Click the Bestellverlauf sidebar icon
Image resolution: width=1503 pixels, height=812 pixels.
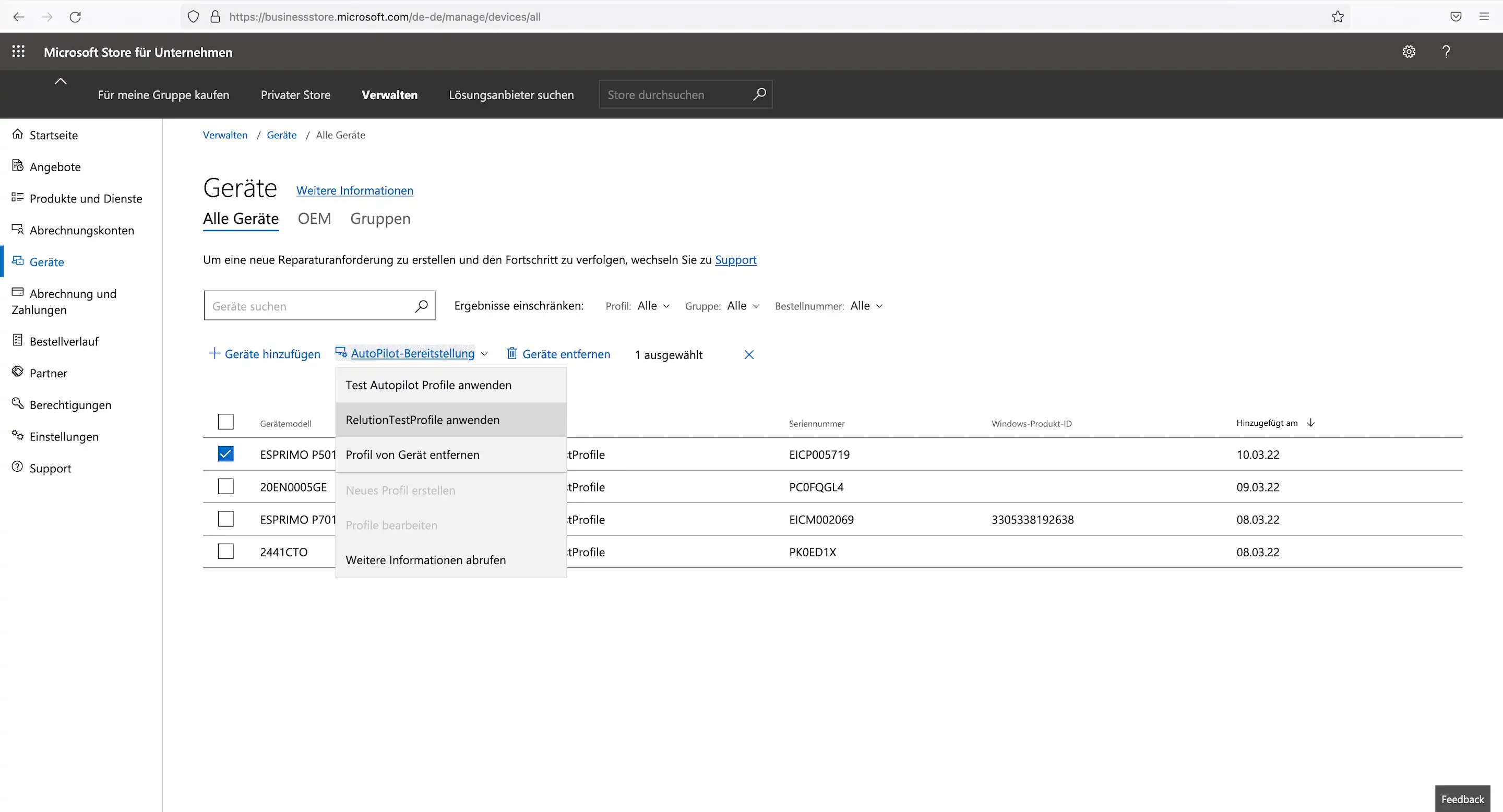point(18,340)
